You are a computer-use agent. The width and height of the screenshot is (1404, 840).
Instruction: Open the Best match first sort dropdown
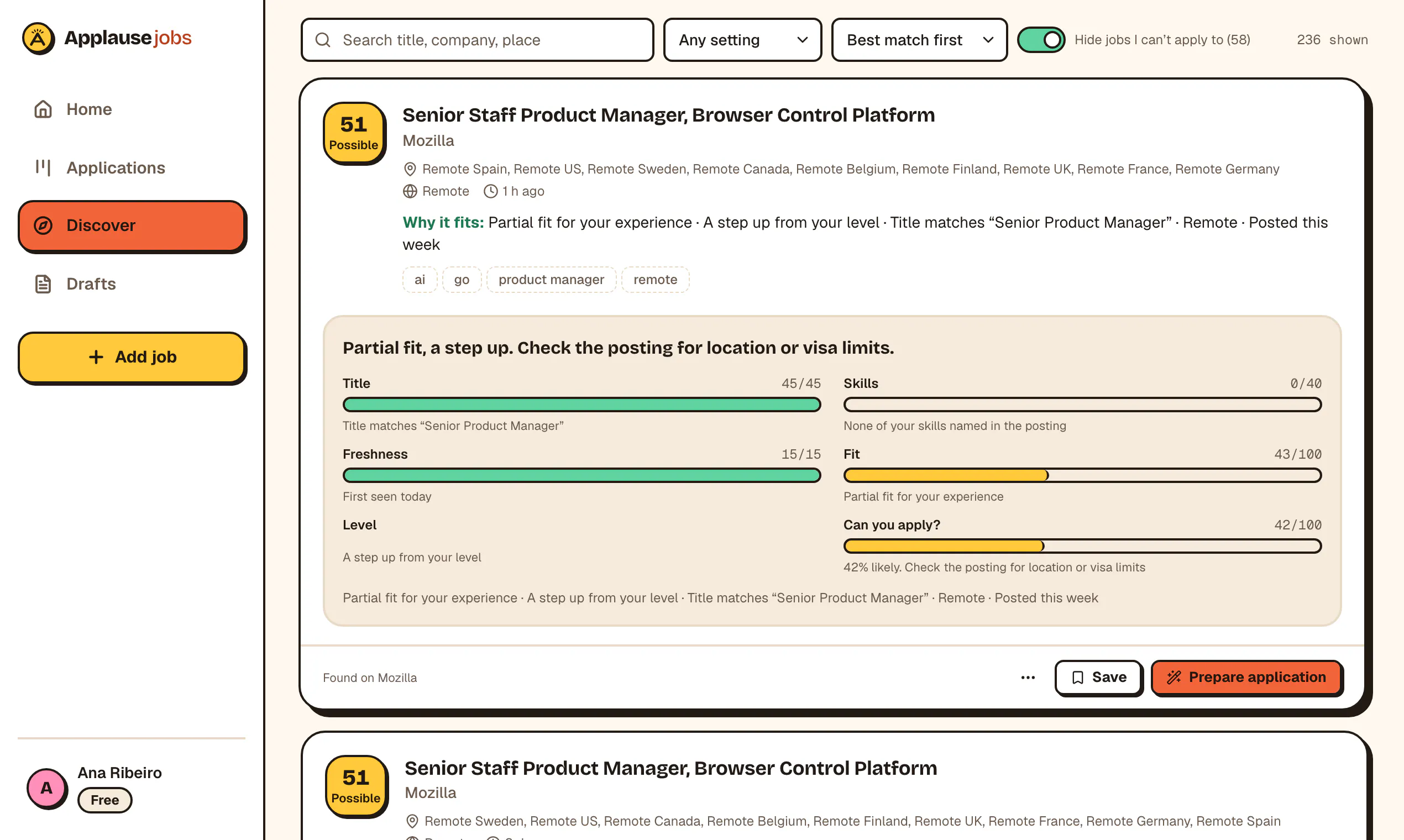pos(919,40)
